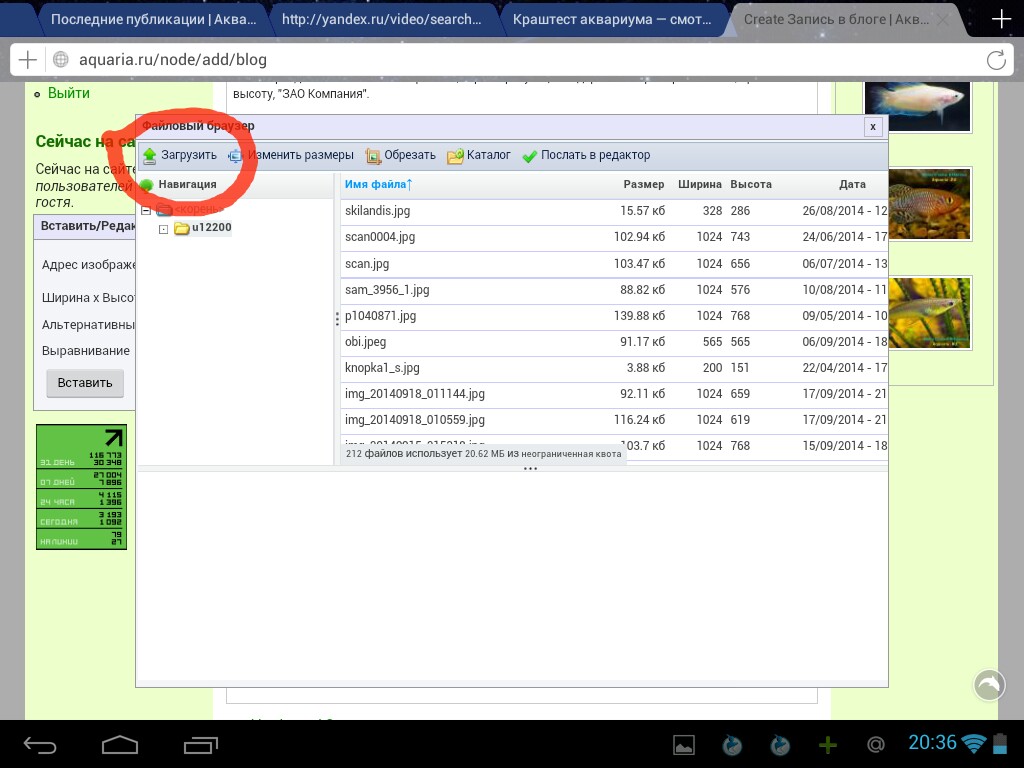Screen dimensions: 1024x768
Task: Sort files by Ширина column
Action: pyautogui.click(x=699, y=184)
